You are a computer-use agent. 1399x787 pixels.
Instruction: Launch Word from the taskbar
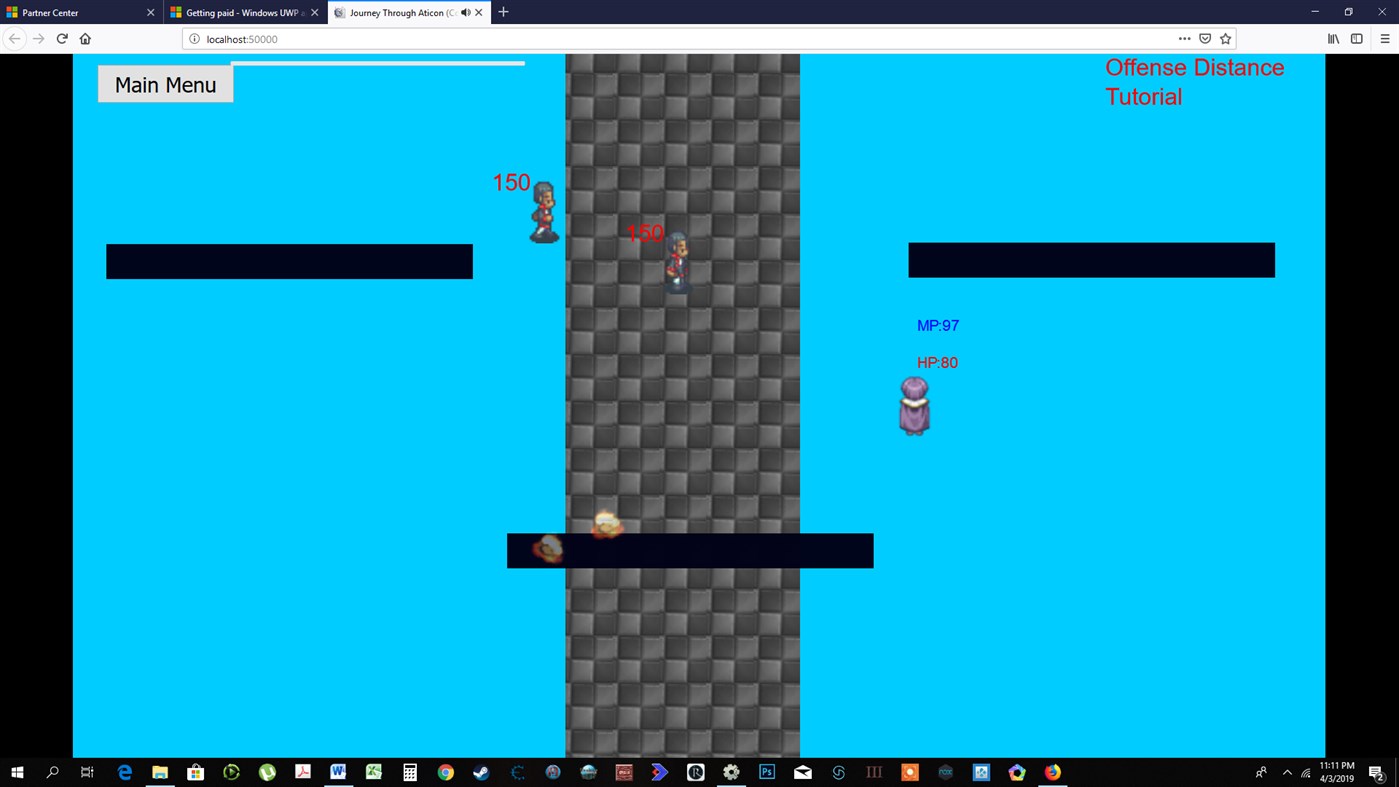[x=337, y=772]
